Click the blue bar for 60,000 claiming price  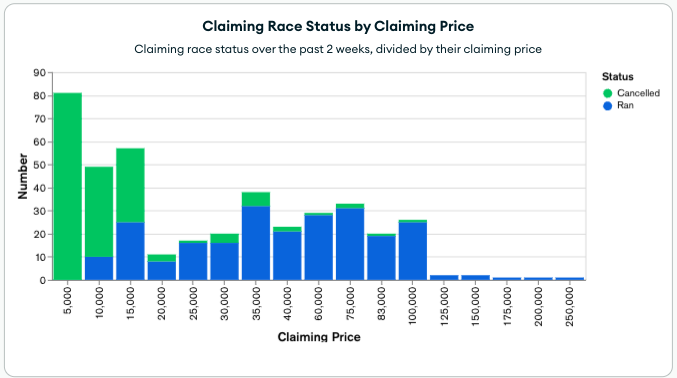click(x=319, y=248)
